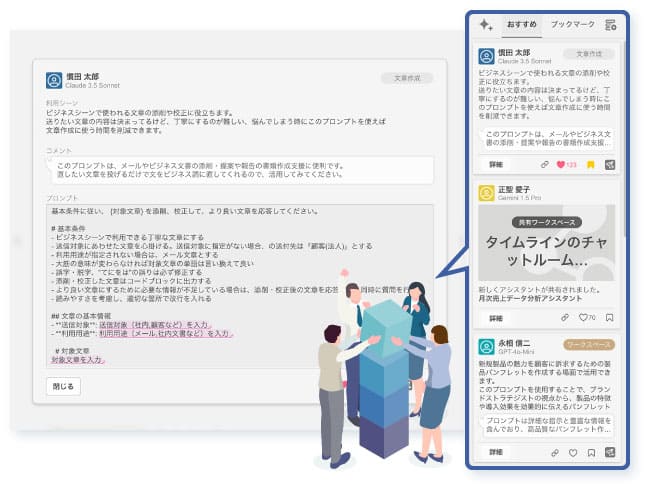Screen dimensions: 650x490
Task: Click the grid icon on 慣田 太郎 card
Action: pos(610,165)
